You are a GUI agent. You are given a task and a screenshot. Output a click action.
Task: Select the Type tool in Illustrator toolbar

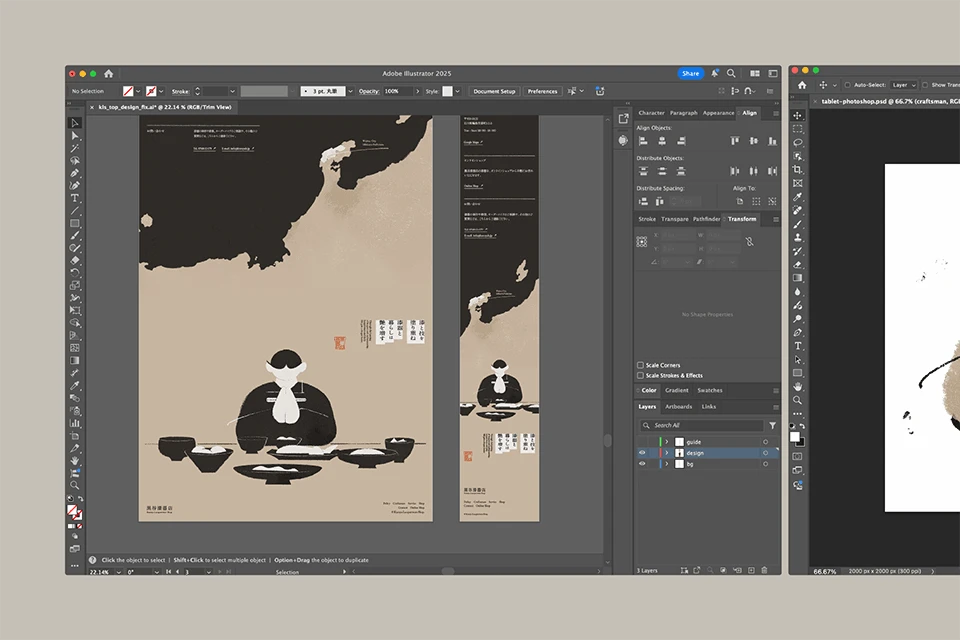pyautogui.click(x=75, y=198)
